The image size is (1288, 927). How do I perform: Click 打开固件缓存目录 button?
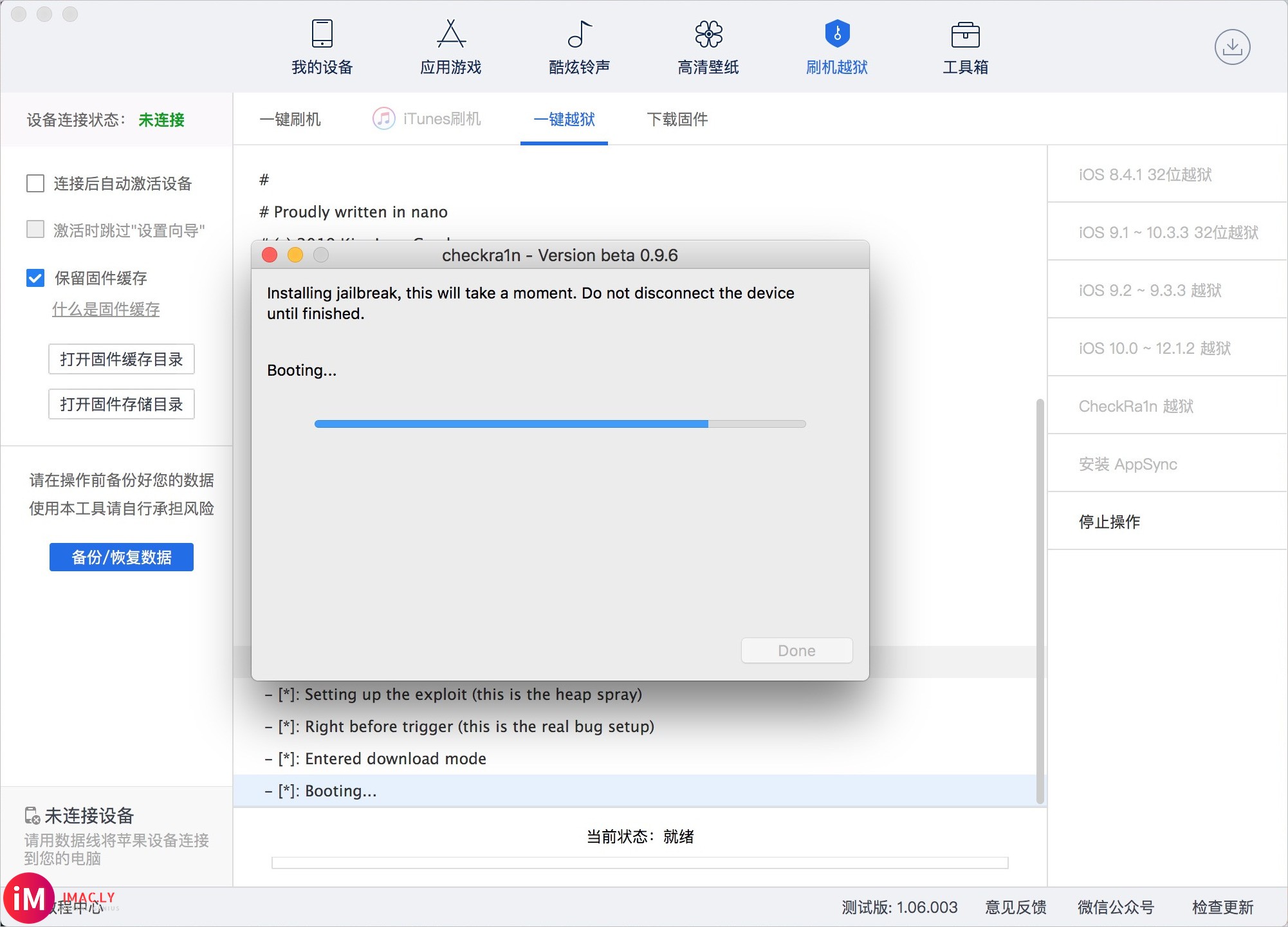point(122,359)
